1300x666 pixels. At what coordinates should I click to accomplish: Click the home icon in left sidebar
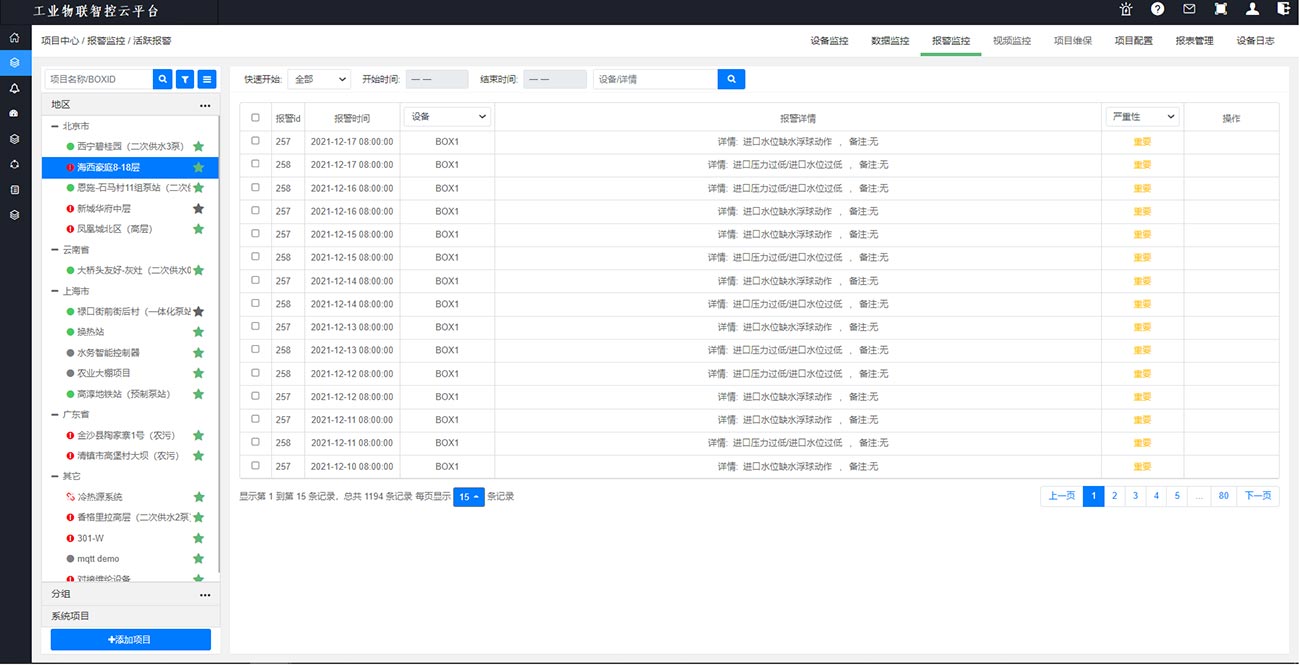click(14, 38)
